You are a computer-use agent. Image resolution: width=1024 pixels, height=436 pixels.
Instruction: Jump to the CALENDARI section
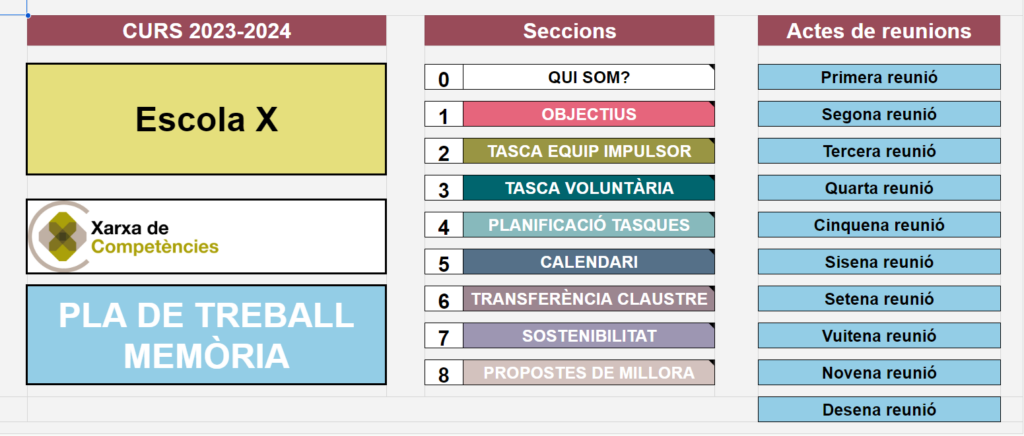coord(589,262)
